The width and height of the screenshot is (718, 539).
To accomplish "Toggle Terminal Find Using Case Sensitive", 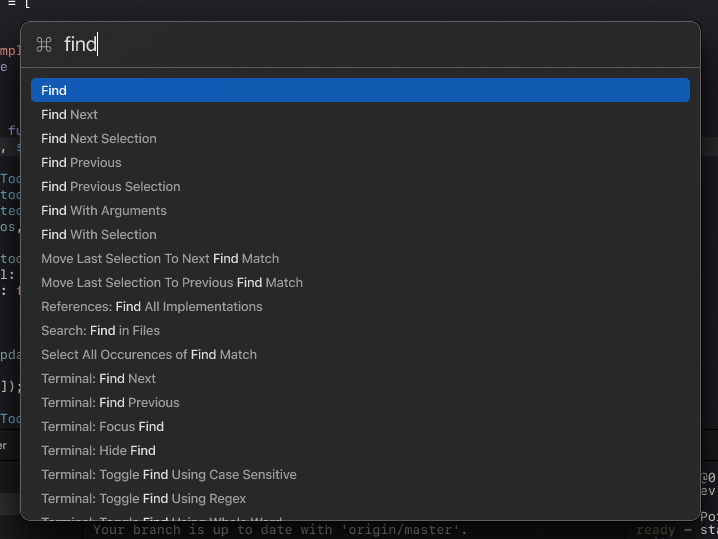I will click(360, 475).
